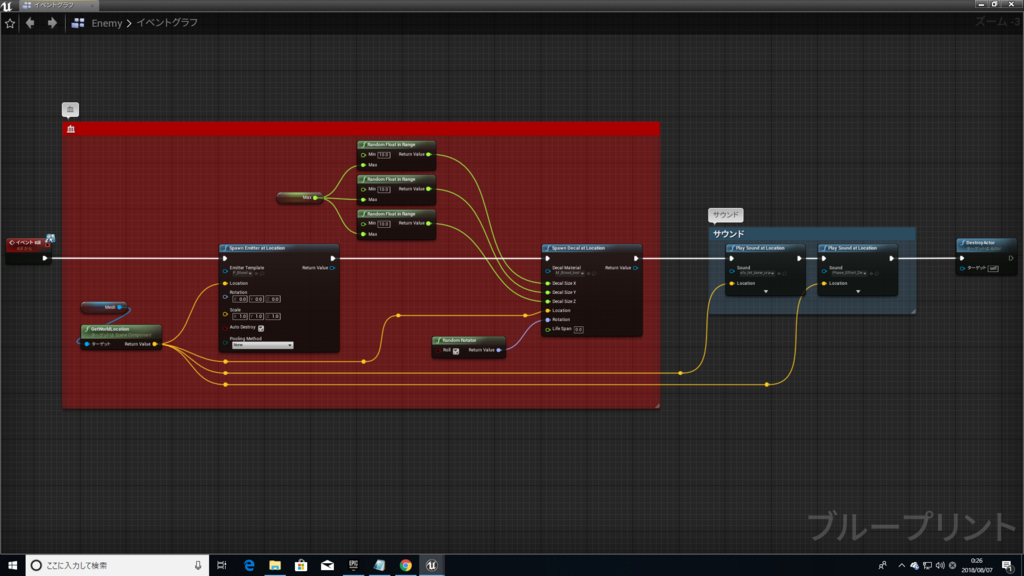Toggle the Roll checkbox on Random Rotator
The height and width of the screenshot is (576, 1024).
click(x=456, y=351)
